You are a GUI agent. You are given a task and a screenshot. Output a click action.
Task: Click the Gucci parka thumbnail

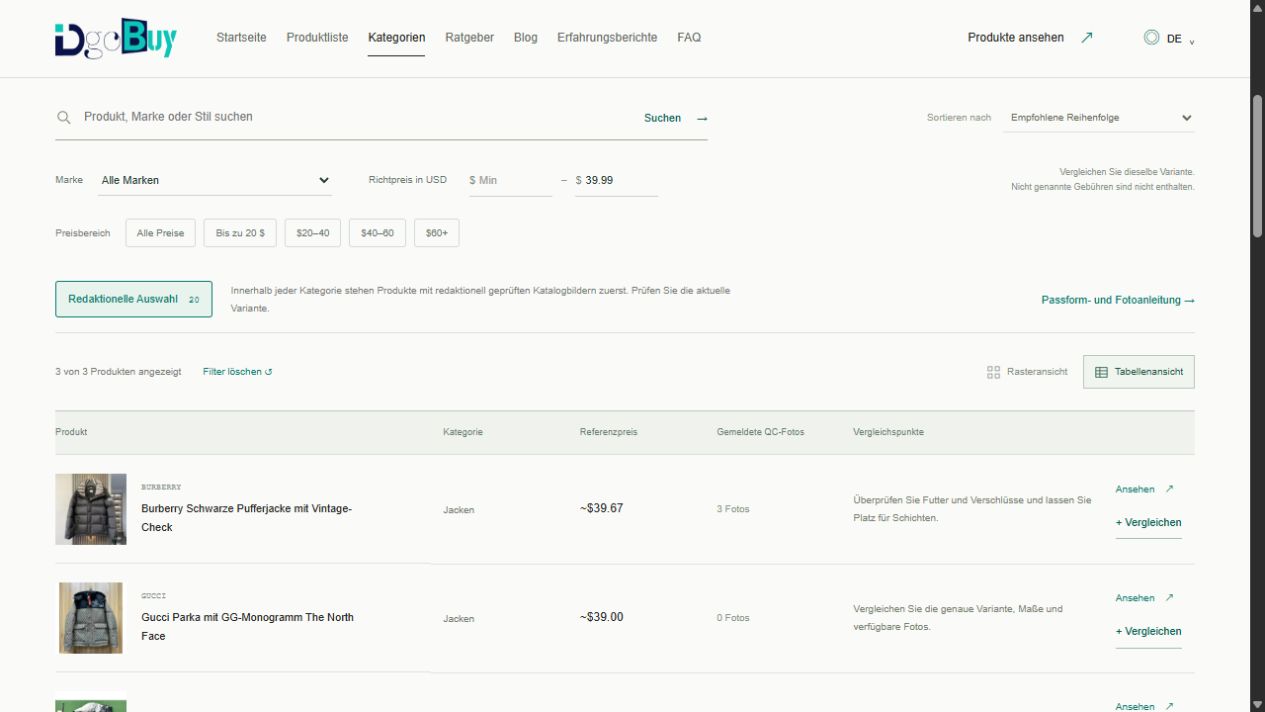click(x=91, y=618)
